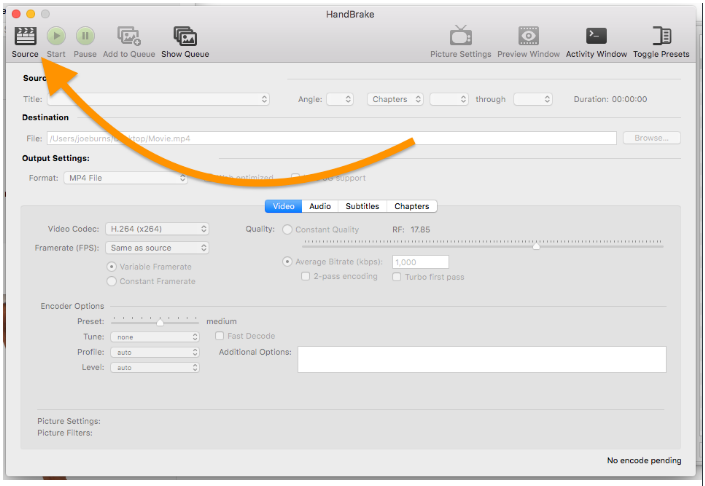Click the 'Picture Settings:' summary label

[69, 421]
